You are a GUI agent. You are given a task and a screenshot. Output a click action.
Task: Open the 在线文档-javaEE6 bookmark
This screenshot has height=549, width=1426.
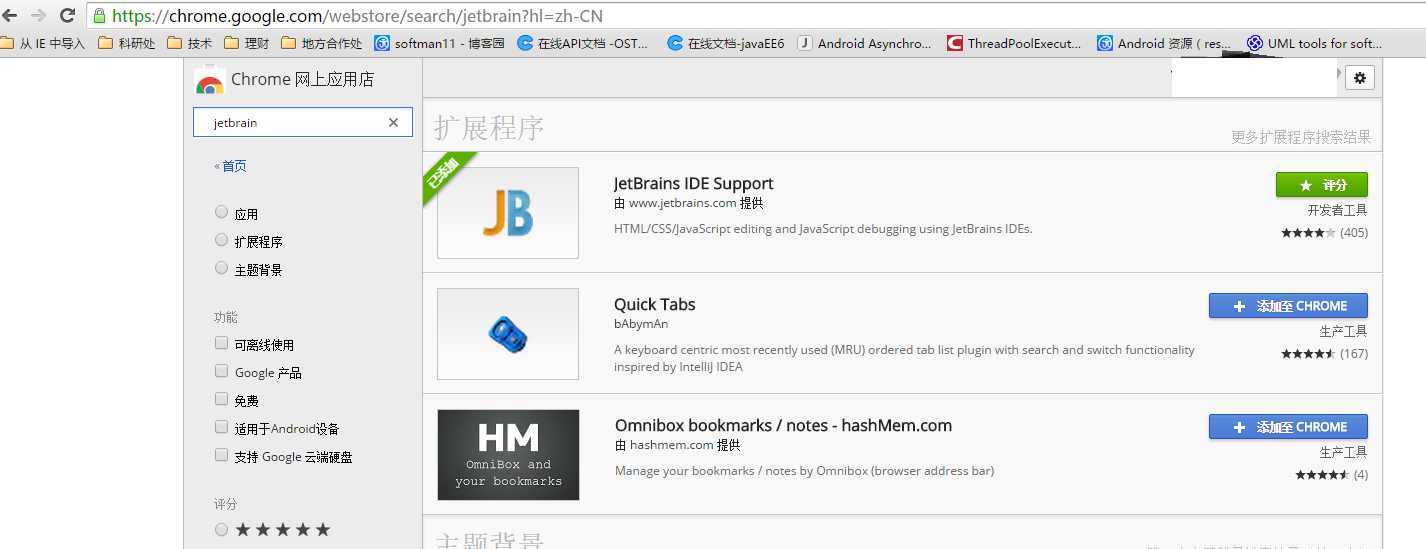point(725,43)
